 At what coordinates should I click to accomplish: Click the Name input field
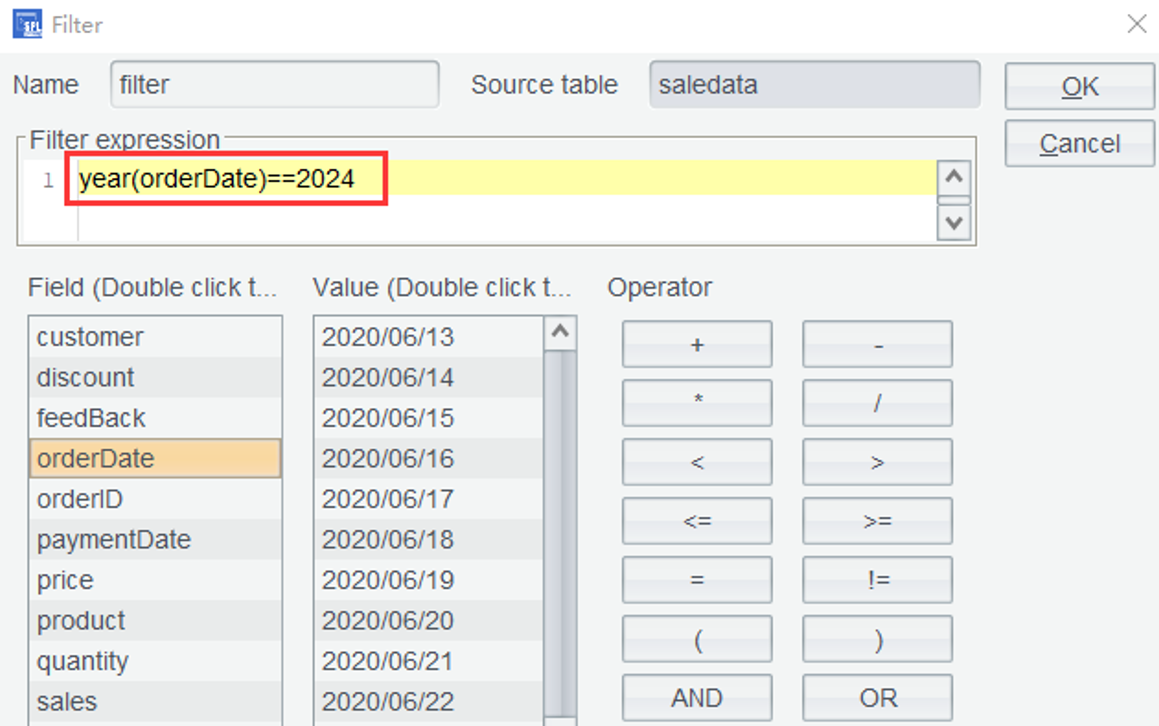coord(274,85)
